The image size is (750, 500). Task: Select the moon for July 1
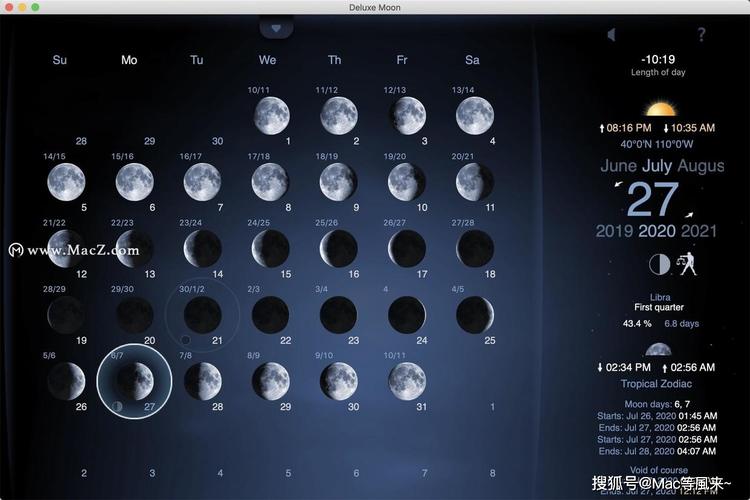(x=271, y=115)
